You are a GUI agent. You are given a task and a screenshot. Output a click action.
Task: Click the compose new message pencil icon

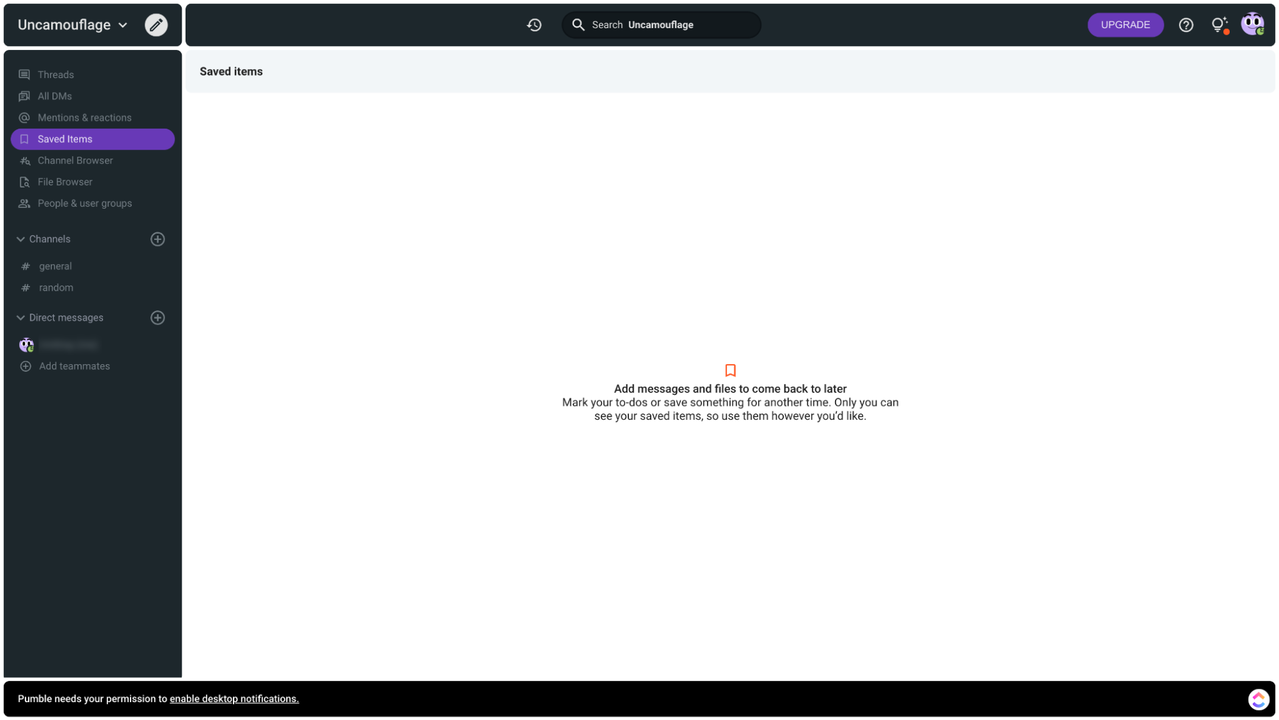pos(156,25)
